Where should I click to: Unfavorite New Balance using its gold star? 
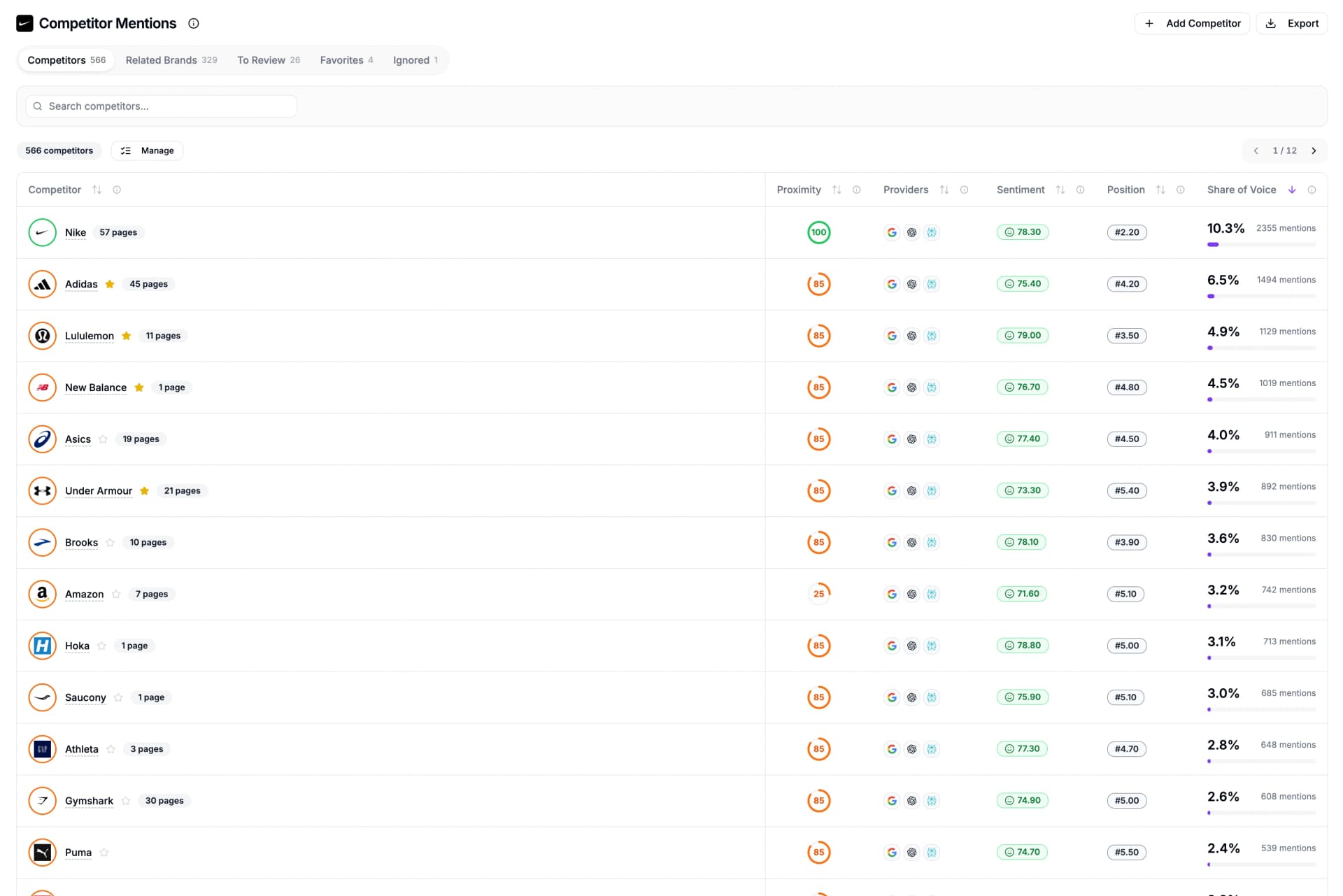tap(139, 387)
